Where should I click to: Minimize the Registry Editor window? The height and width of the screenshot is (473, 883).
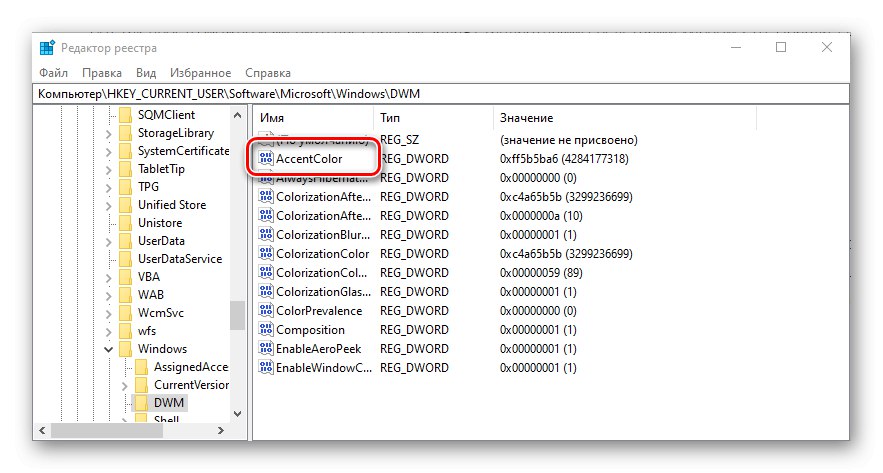(x=736, y=47)
